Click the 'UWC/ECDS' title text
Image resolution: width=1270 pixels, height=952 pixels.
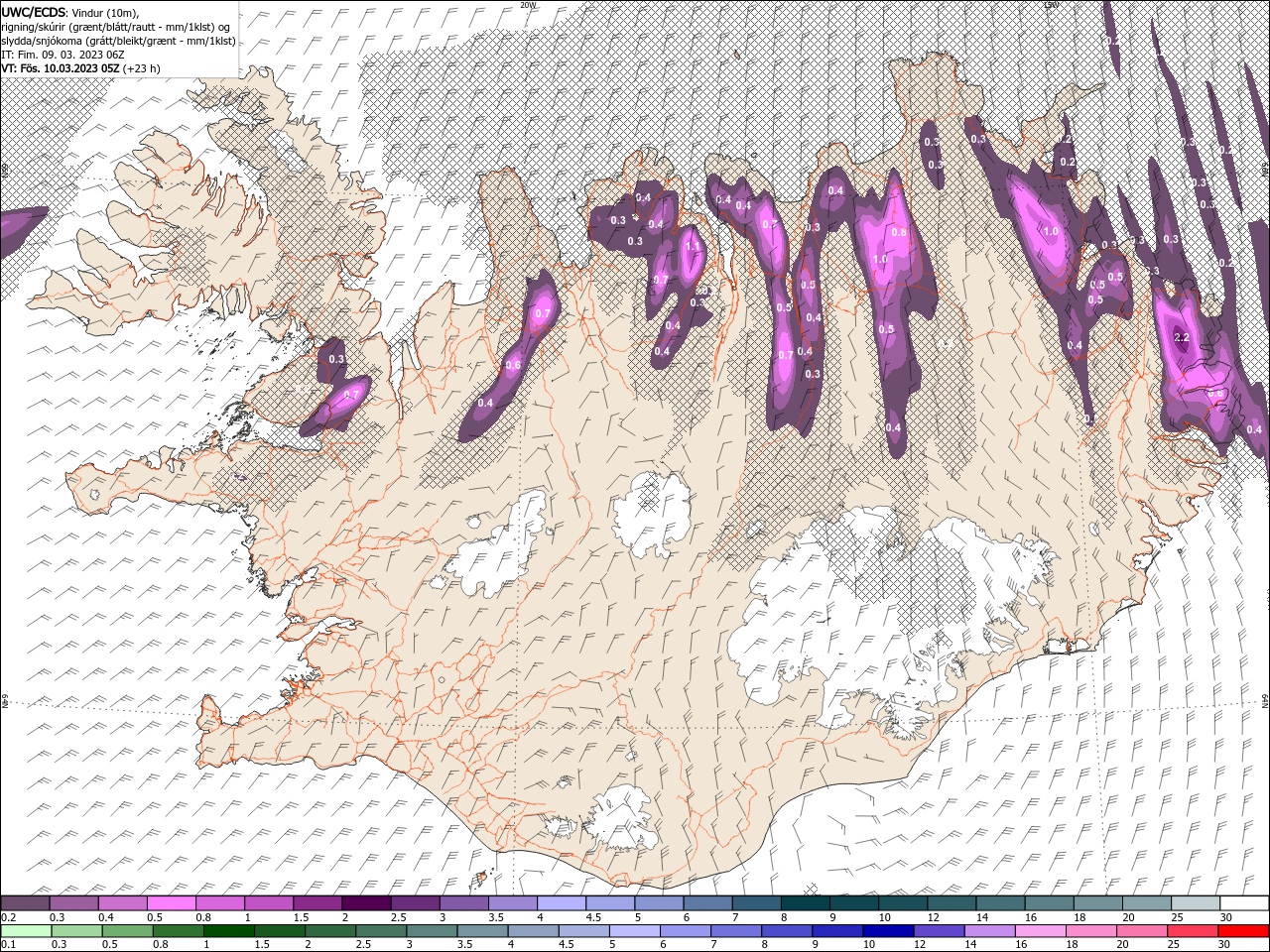tap(33, 12)
